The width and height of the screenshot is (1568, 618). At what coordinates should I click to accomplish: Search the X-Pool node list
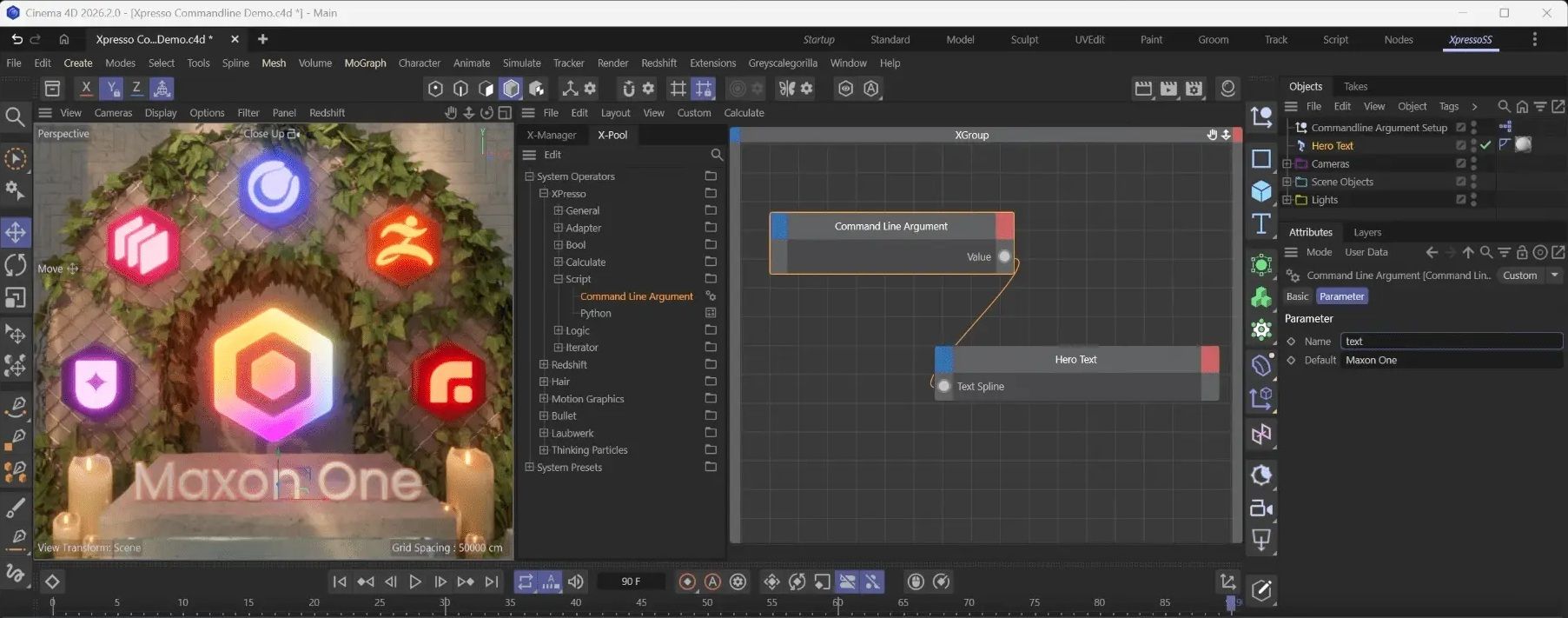click(x=717, y=155)
